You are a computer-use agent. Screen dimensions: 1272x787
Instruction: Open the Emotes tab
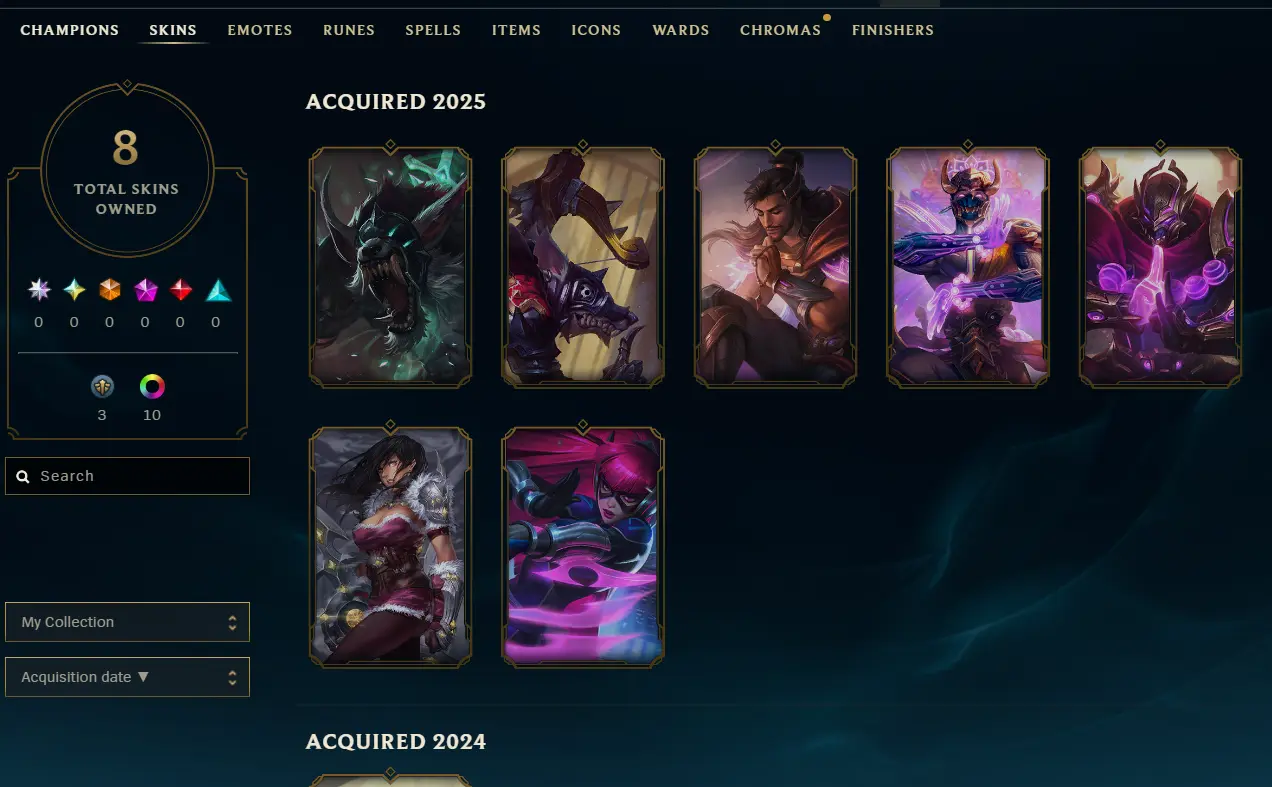(260, 30)
